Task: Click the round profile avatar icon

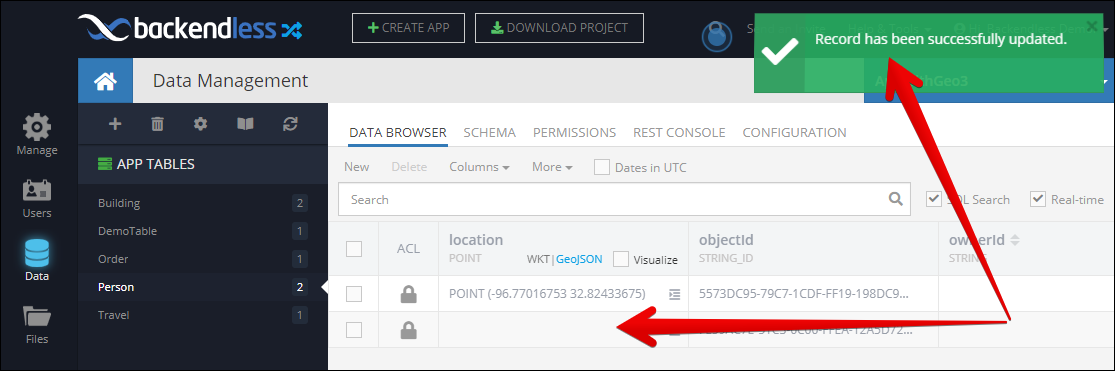Action: [x=717, y=37]
